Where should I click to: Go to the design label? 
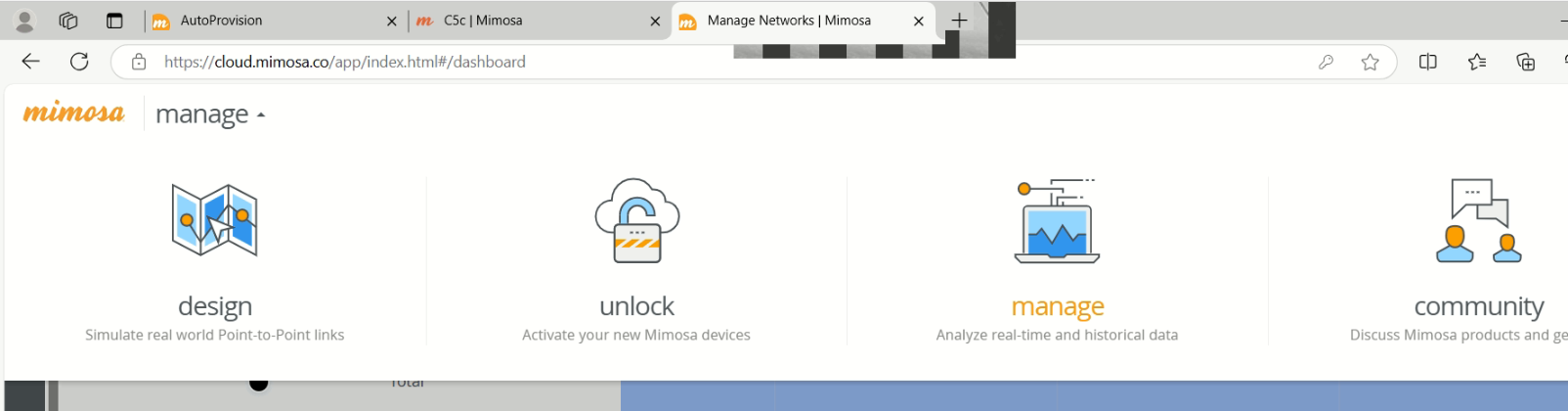[x=215, y=306]
